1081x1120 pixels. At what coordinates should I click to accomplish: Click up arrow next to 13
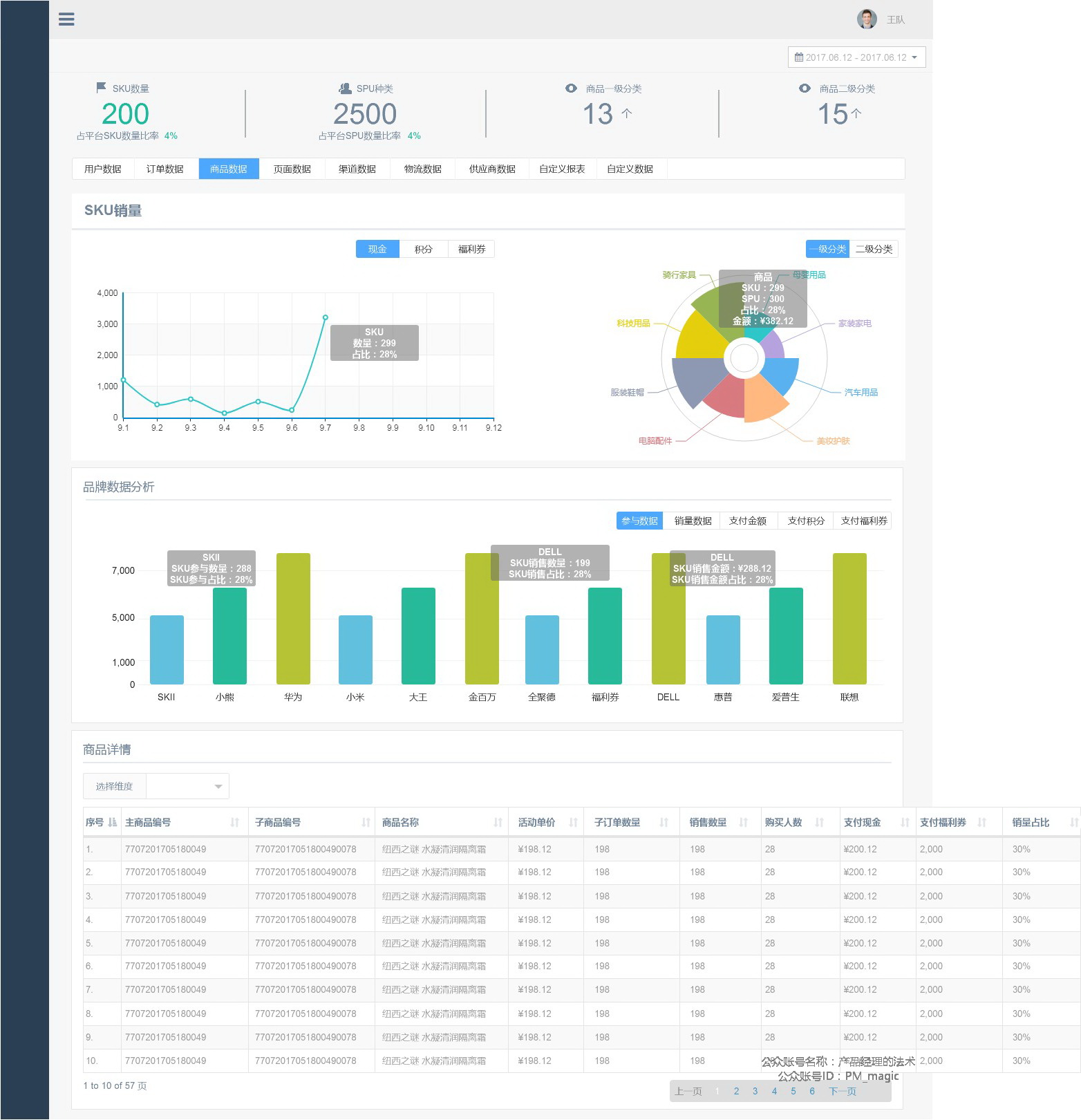[x=627, y=113]
